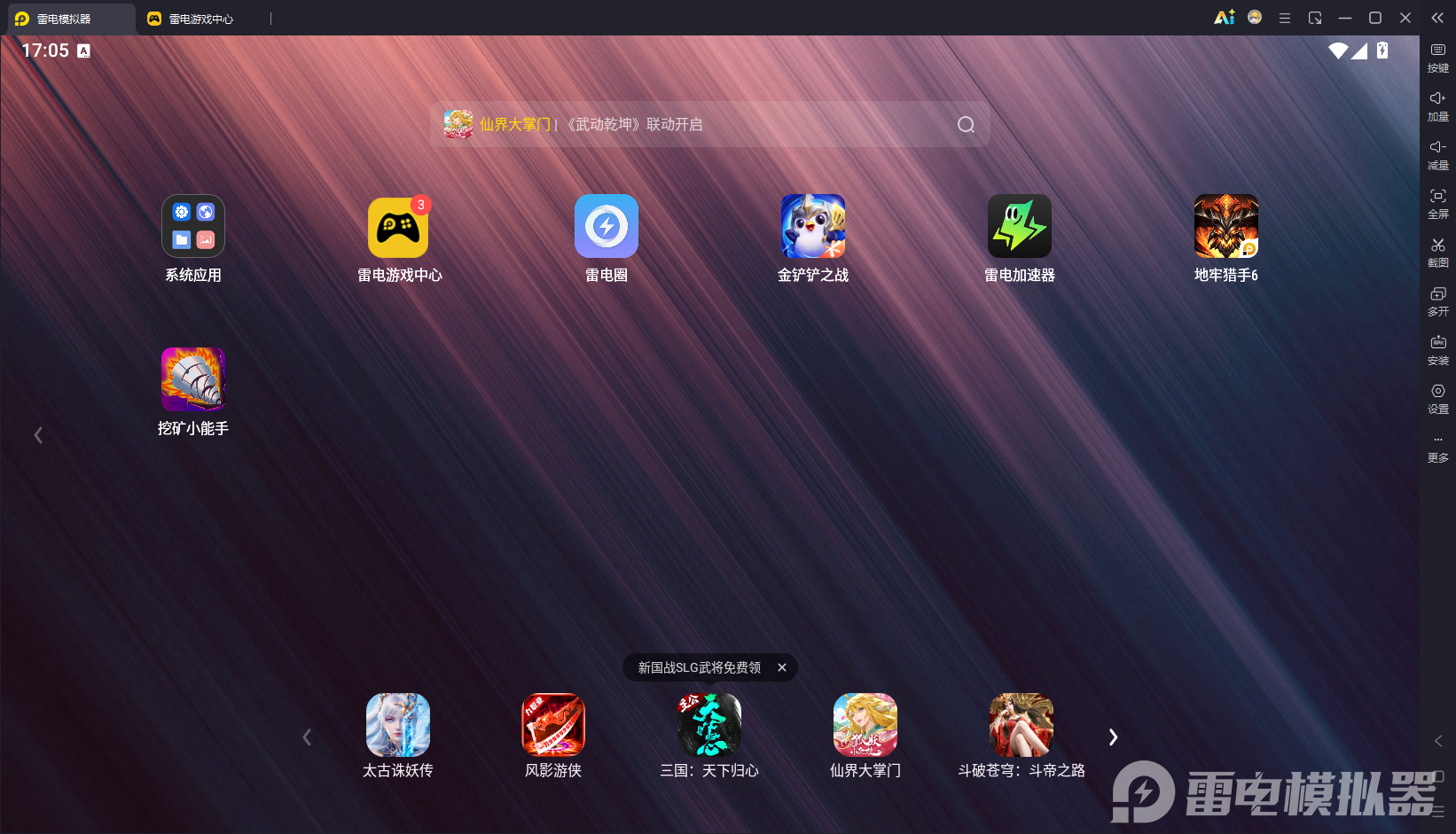The image size is (1456, 834).
Task: Raise volume with the 加量 button
Action: [1438, 106]
